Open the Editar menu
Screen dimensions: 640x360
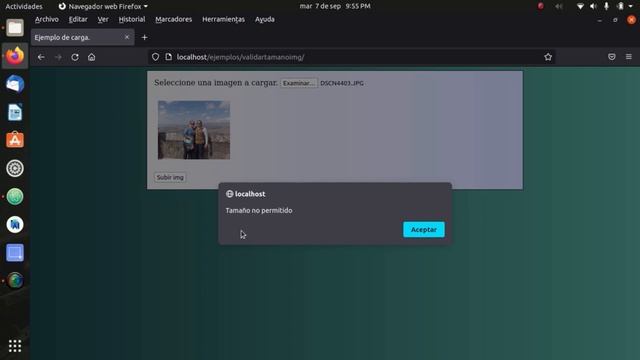click(x=78, y=19)
